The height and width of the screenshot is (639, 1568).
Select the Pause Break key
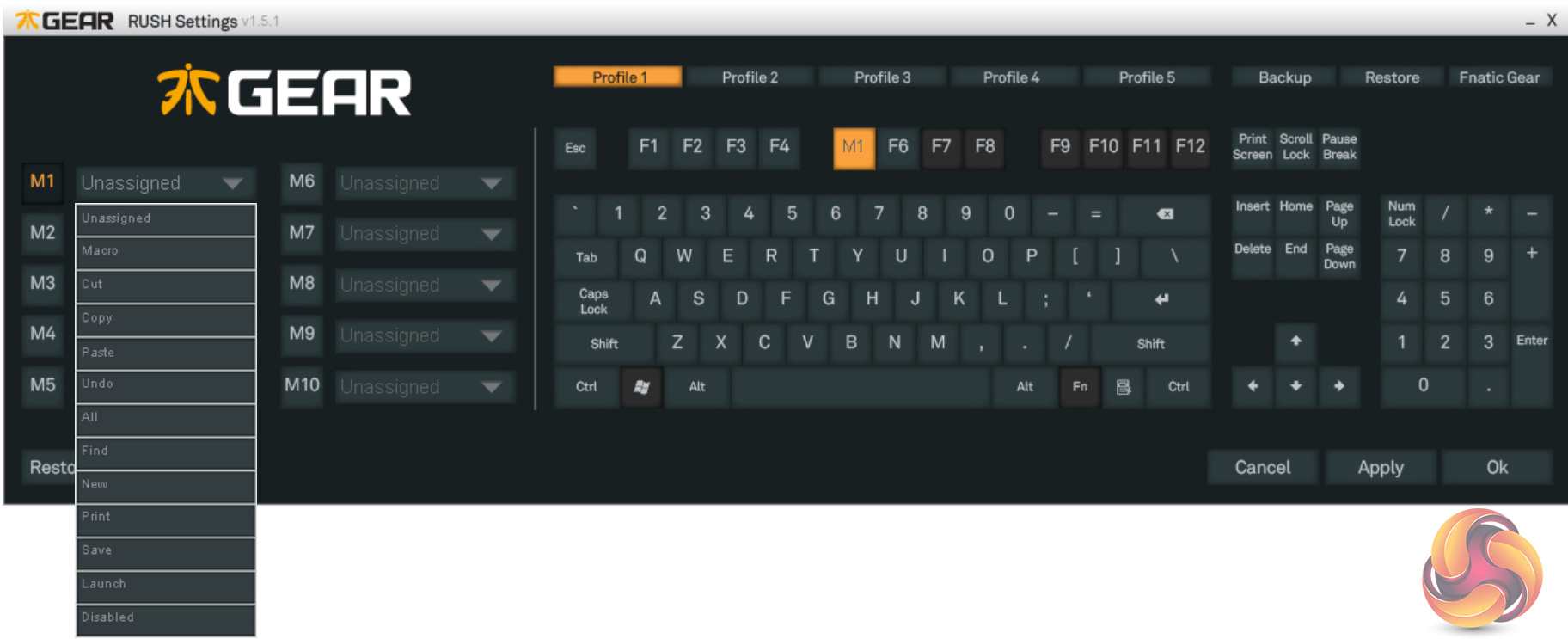1339,147
